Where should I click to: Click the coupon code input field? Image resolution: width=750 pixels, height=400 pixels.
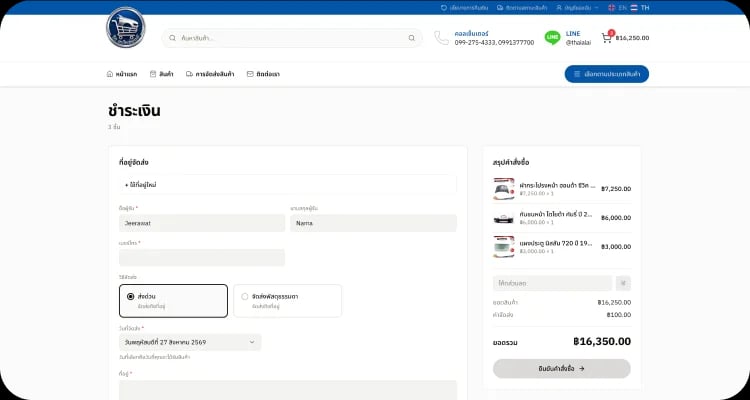552,283
